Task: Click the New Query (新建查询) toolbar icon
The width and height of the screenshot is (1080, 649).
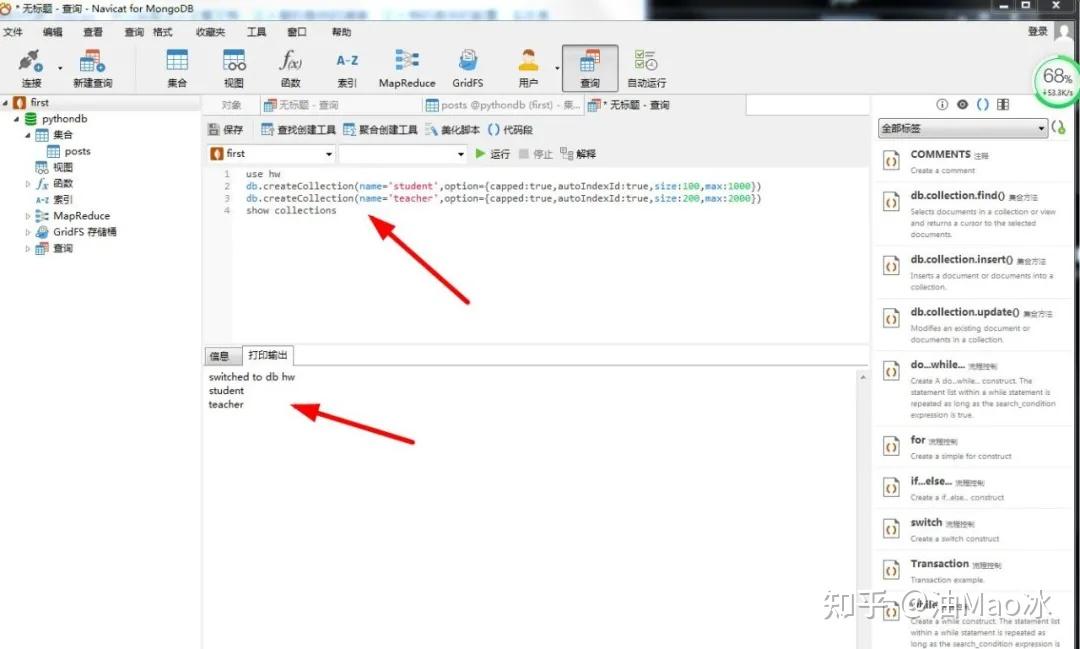Action: click(x=92, y=68)
